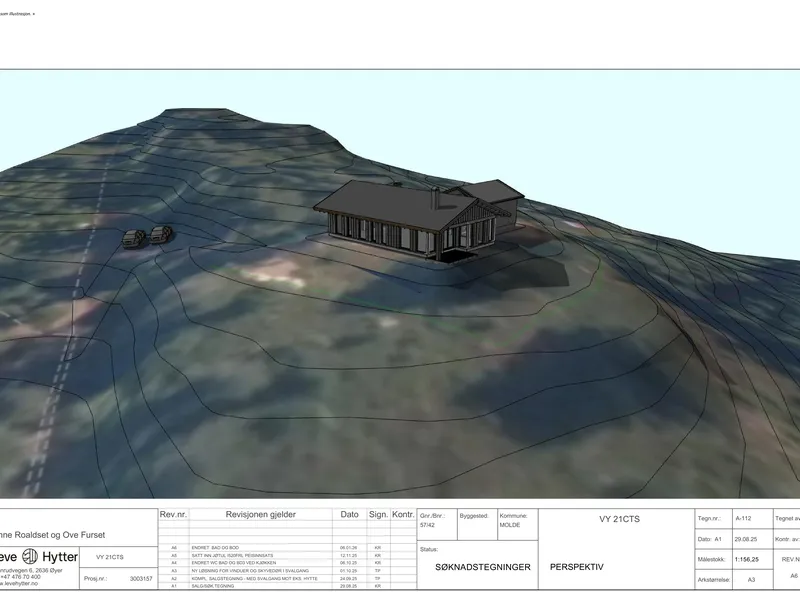Viewport: 800px width, 600px height.
Task: Click the scale value '1:156,25'
Action: [746, 559]
